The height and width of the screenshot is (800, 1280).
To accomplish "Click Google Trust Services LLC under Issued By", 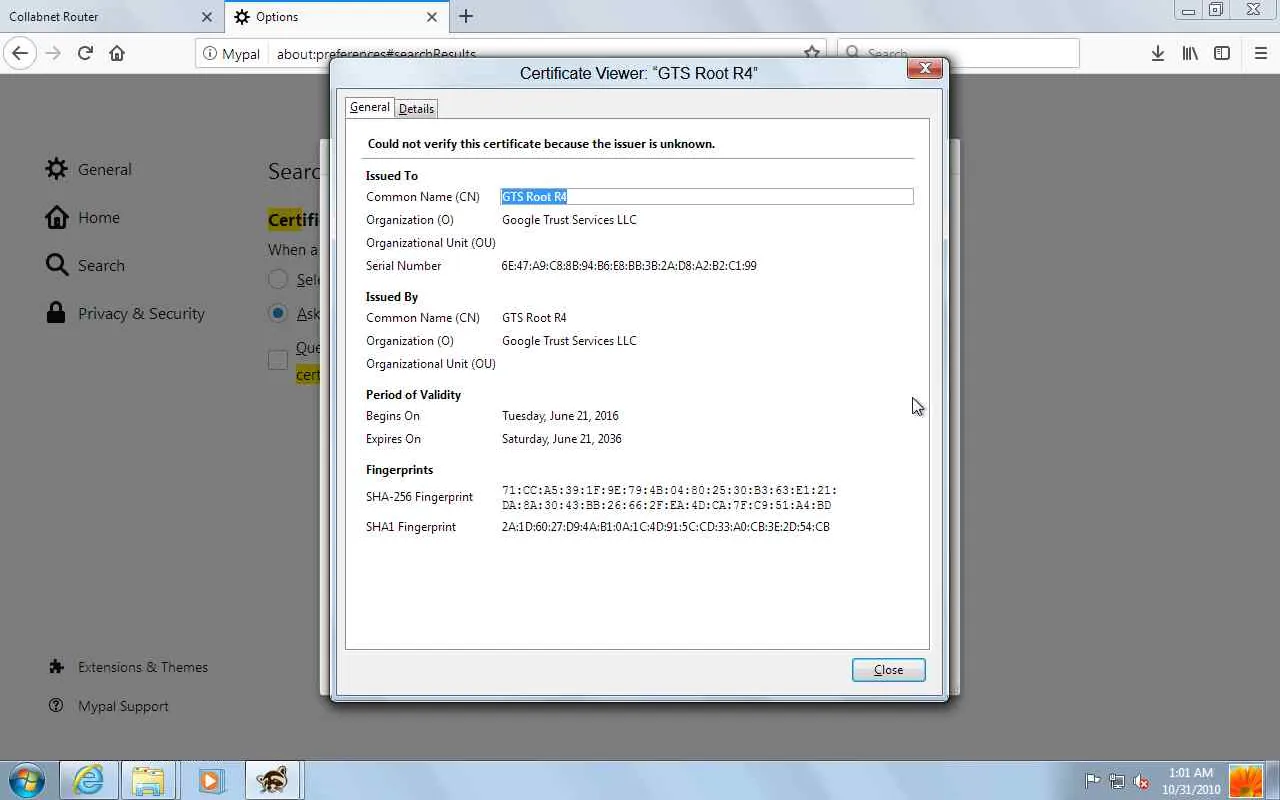I will tap(569, 341).
